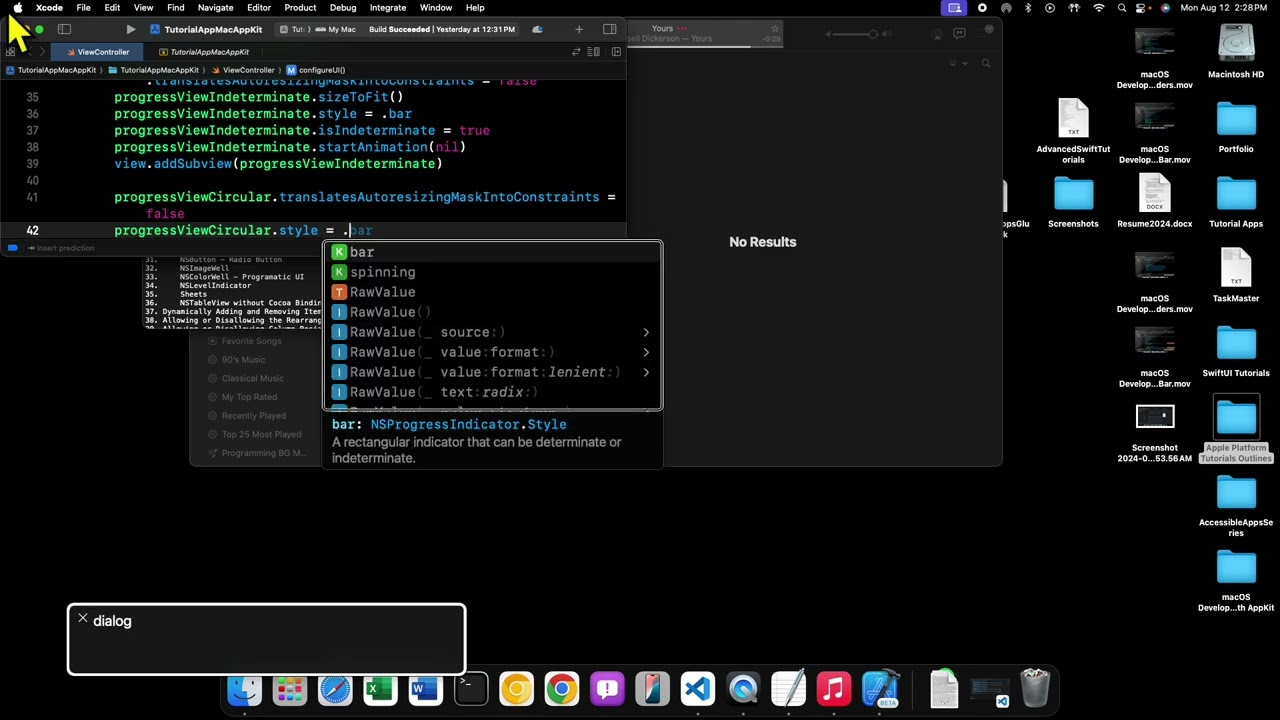
Task: Open the Apple menu
Action: [17, 7]
